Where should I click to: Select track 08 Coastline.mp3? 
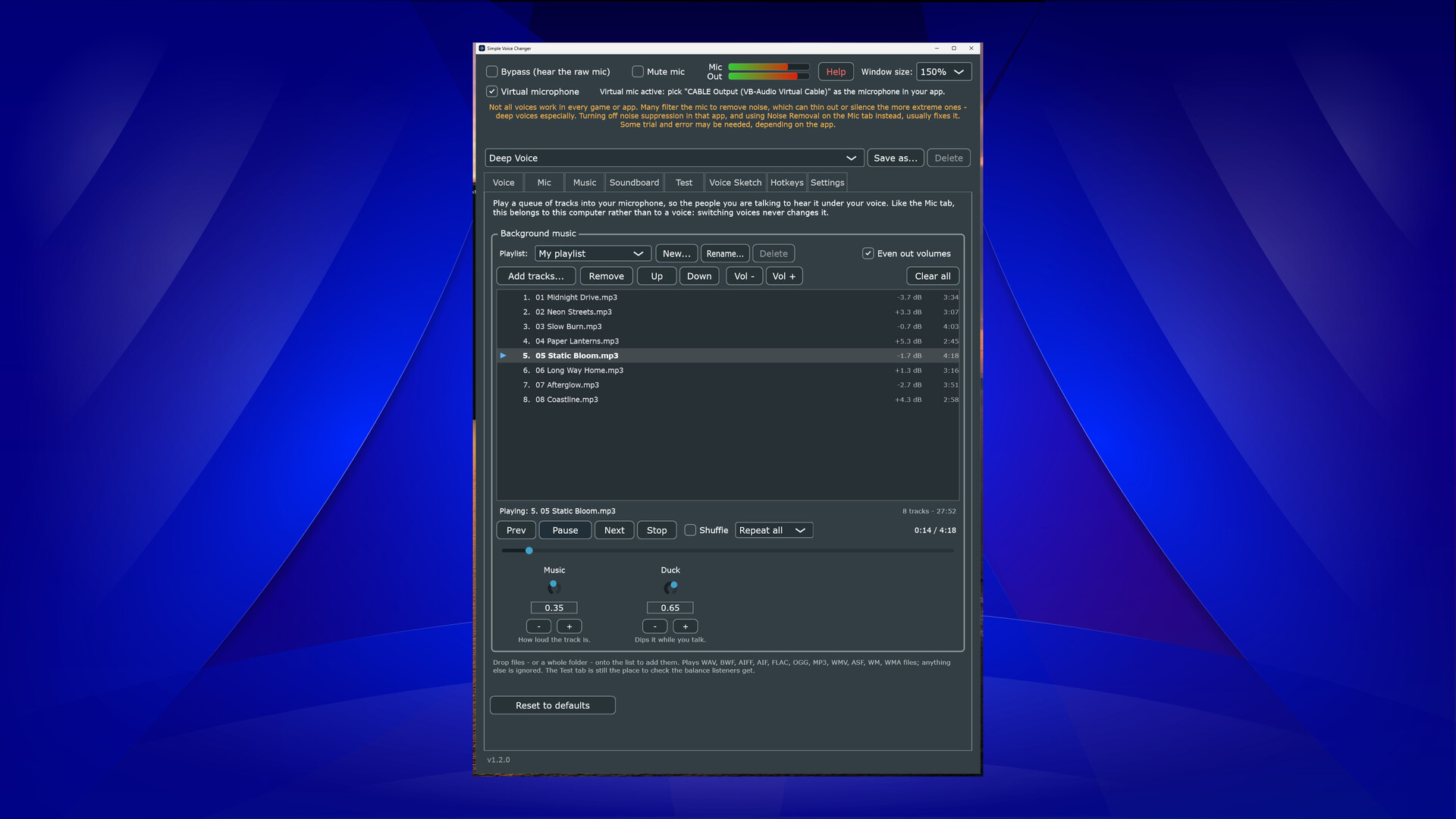[728, 400]
